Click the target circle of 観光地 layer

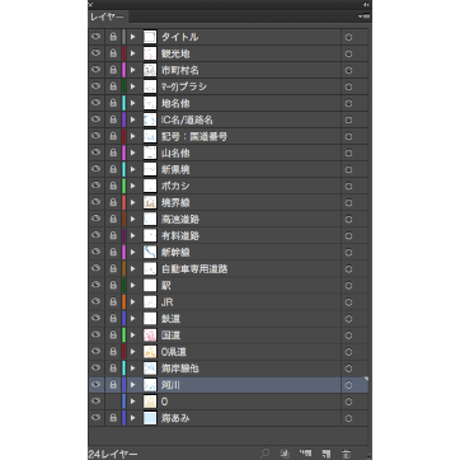[x=349, y=53]
